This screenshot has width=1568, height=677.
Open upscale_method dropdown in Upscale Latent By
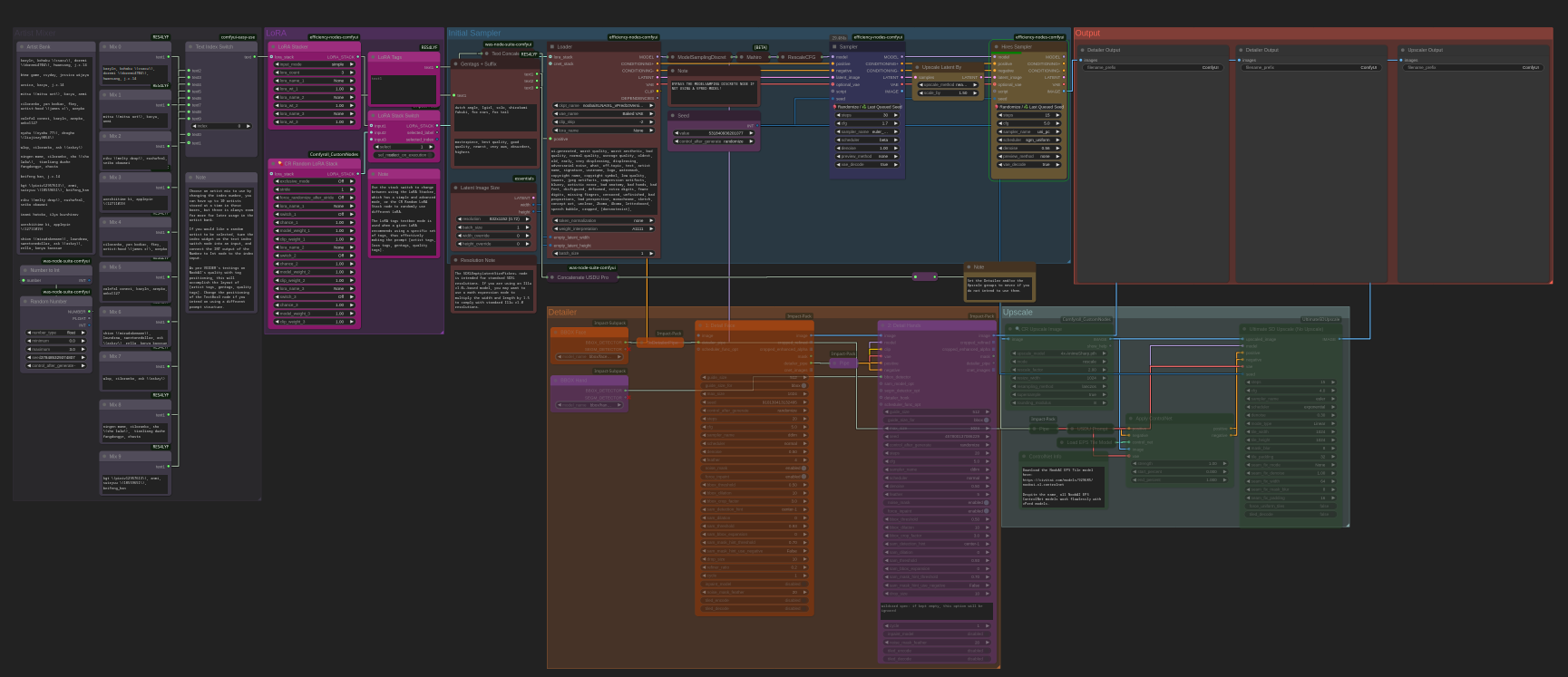click(x=947, y=85)
